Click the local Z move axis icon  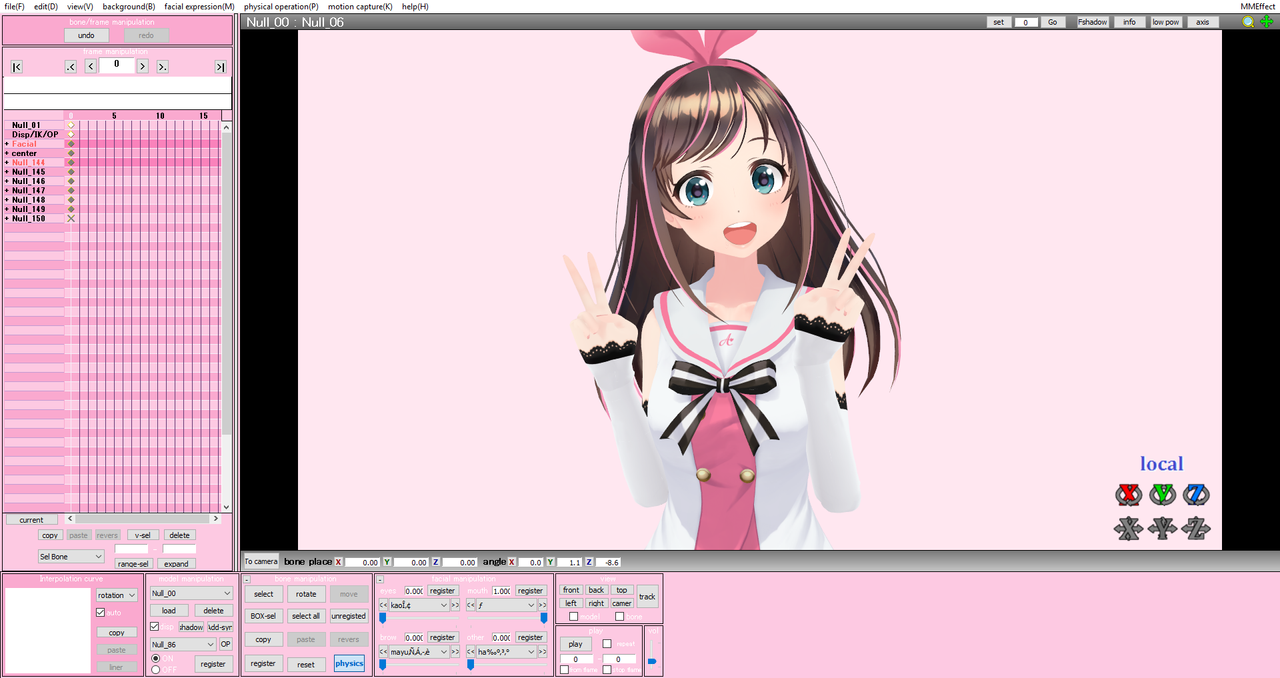point(1196,529)
